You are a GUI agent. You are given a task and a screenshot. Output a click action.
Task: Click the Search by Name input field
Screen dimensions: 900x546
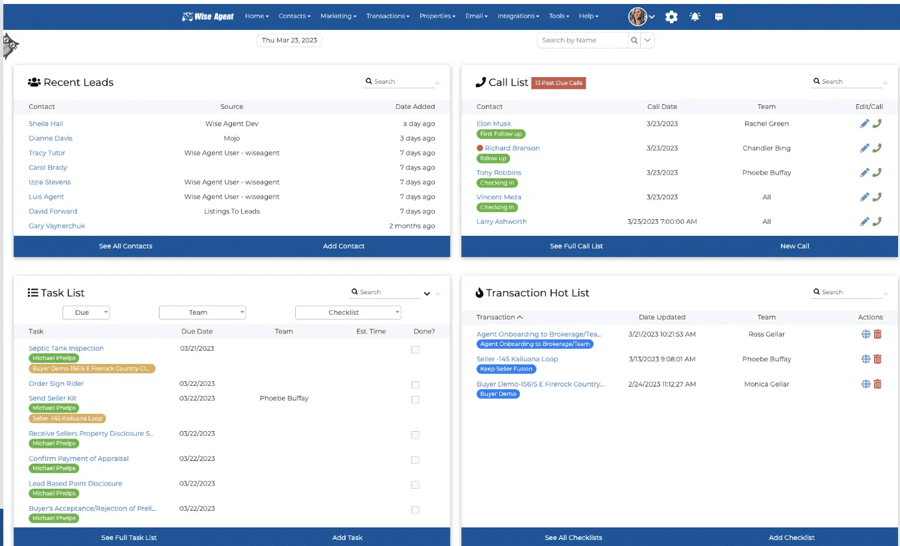(583, 40)
